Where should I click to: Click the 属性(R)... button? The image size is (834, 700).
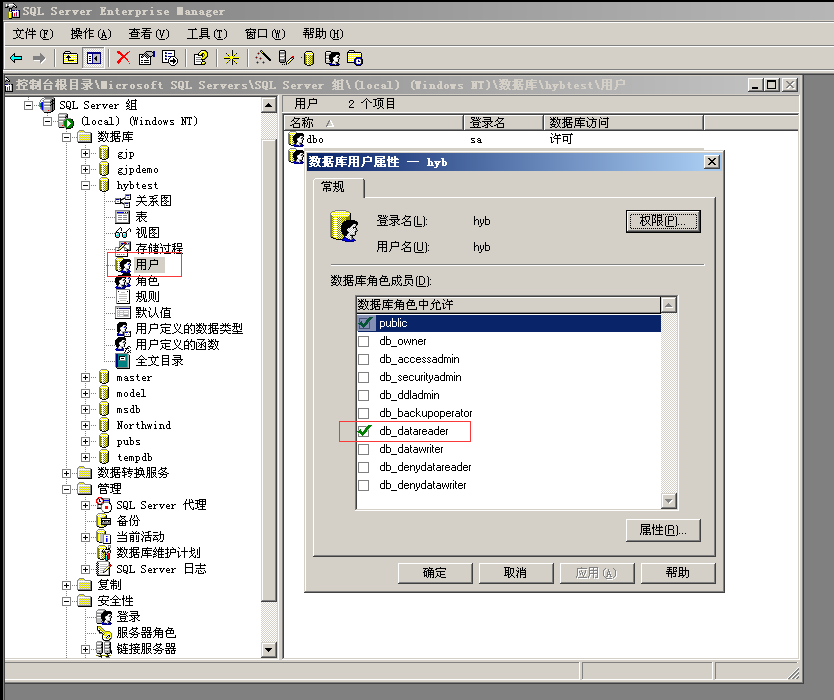pyautogui.click(x=663, y=530)
